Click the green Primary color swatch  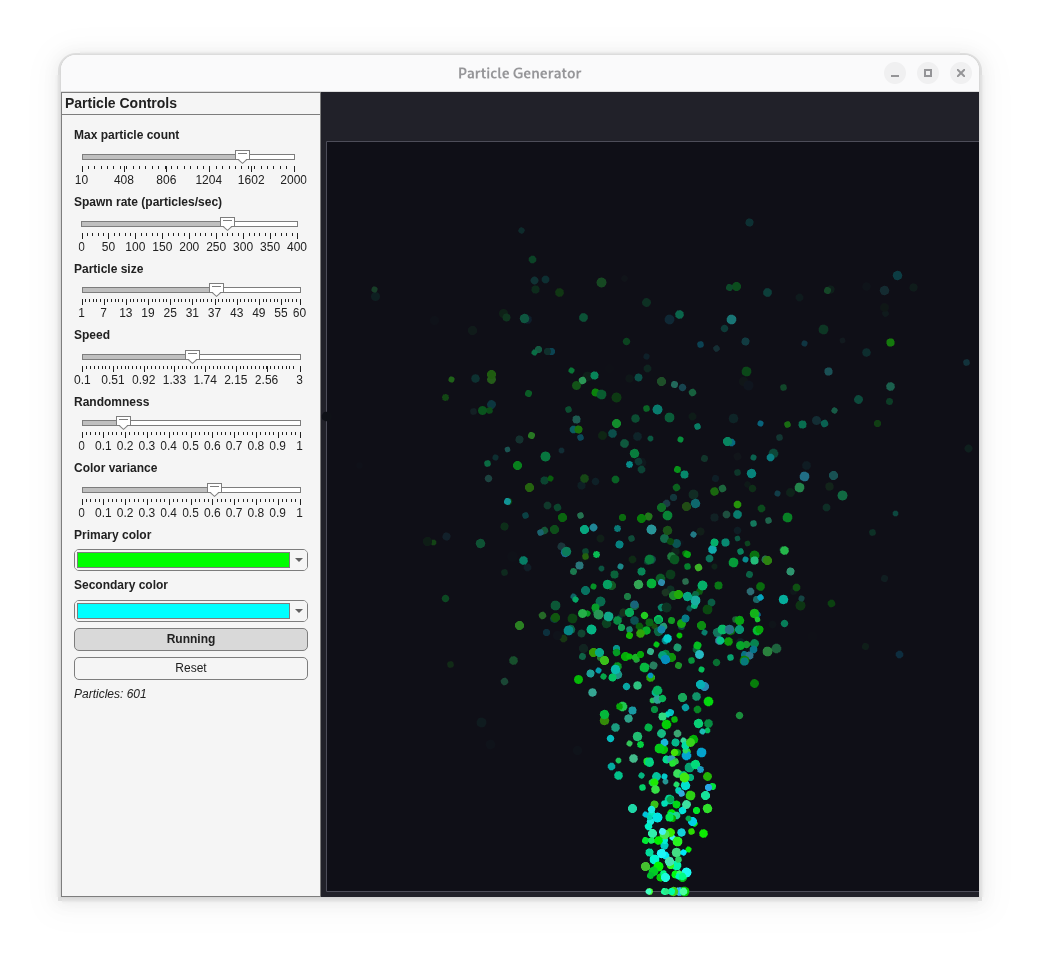(183, 561)
